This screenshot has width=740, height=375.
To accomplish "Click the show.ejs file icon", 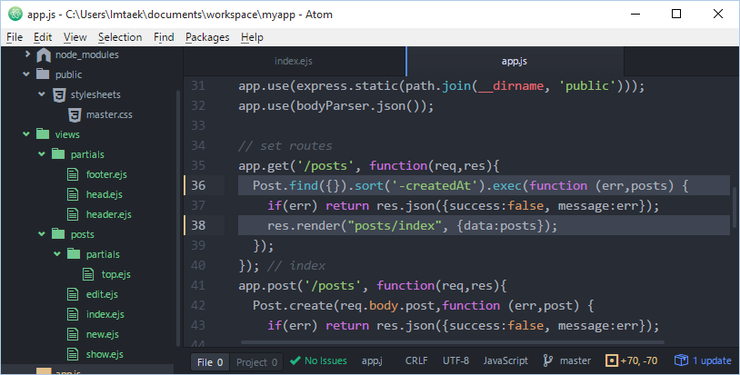I will point(73,354).
